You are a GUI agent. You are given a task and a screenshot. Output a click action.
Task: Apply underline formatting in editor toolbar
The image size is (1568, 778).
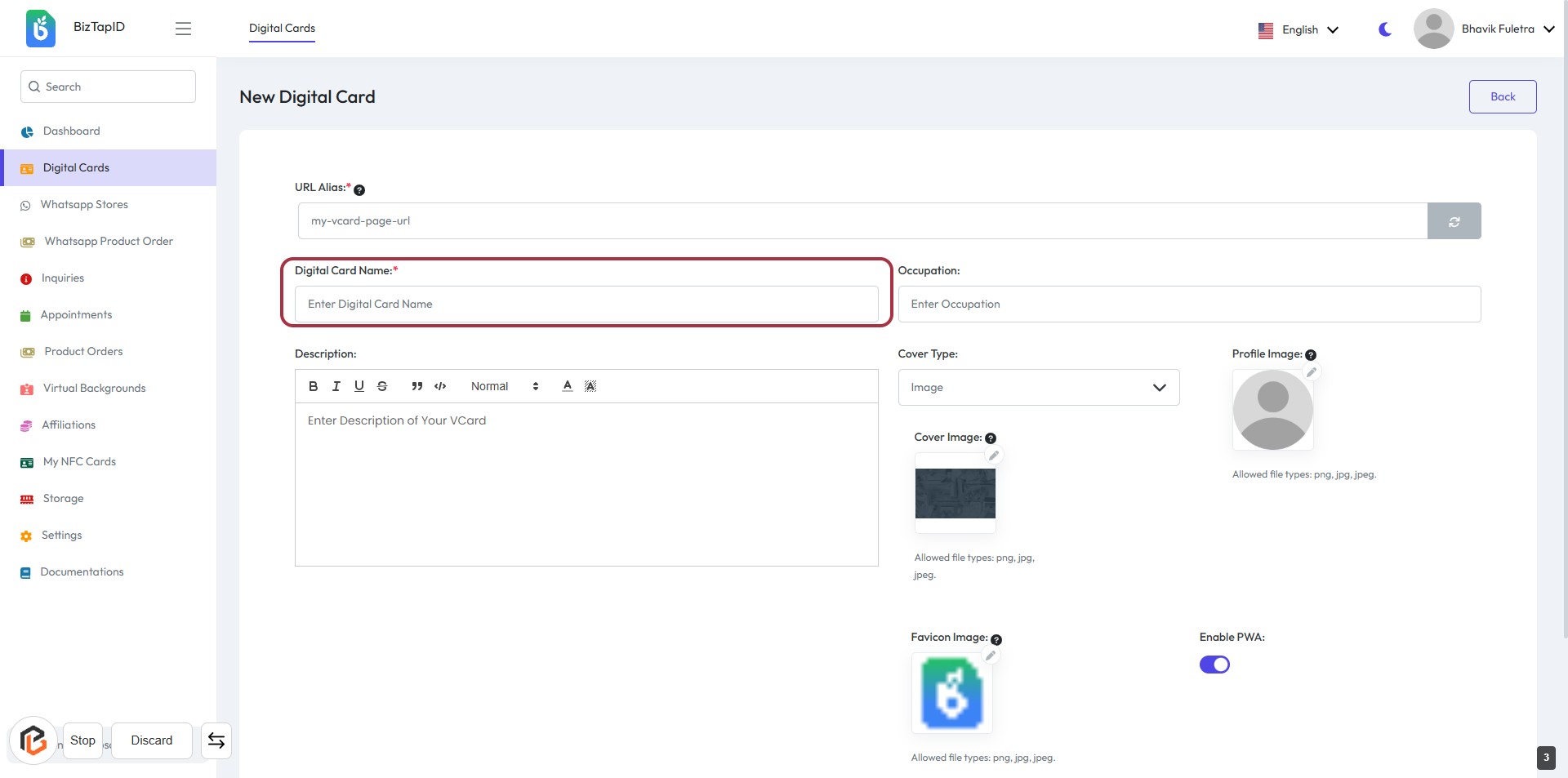pos(359,386)
